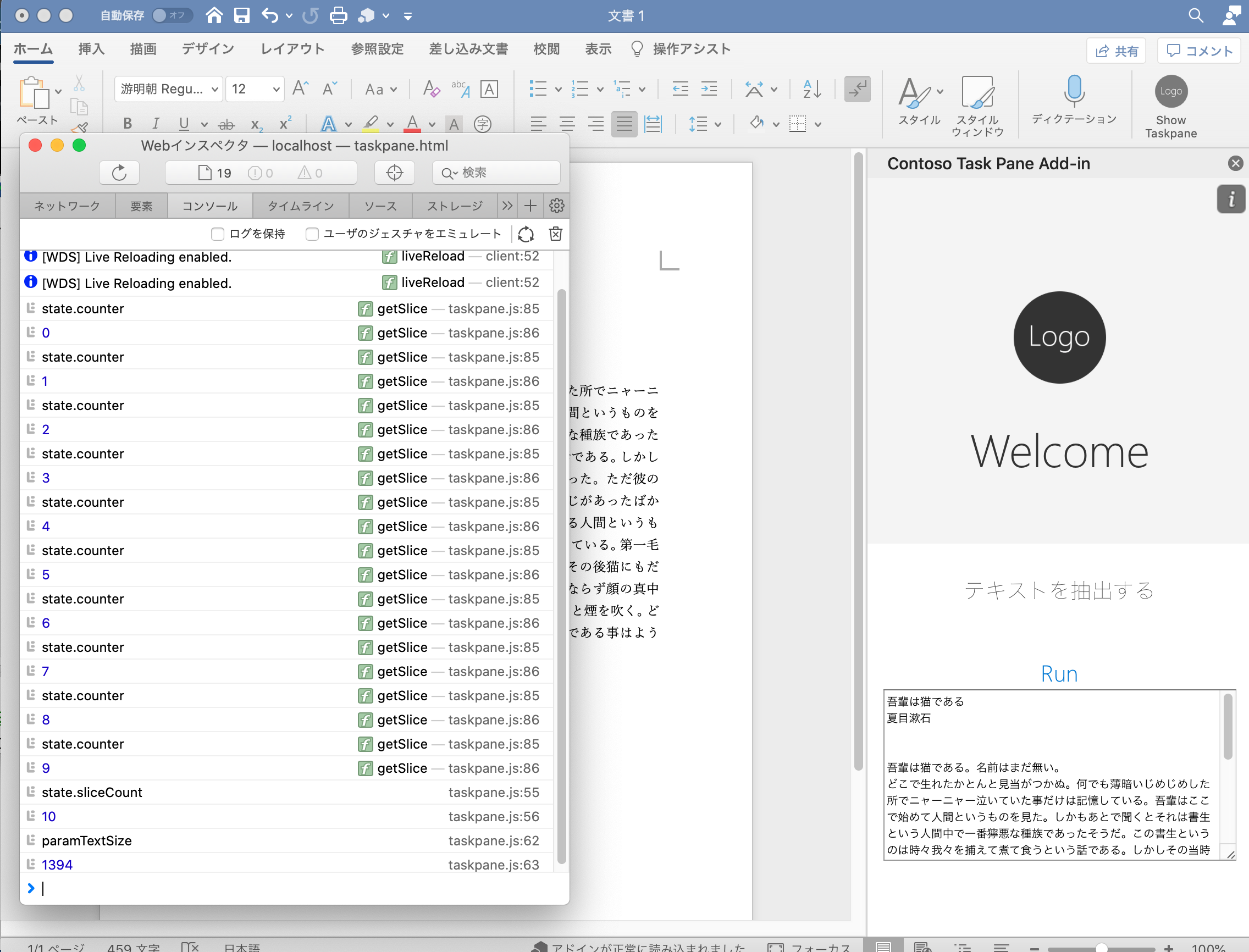Enable ログを保持 checkbox
1249x952 pixels.
218,234
